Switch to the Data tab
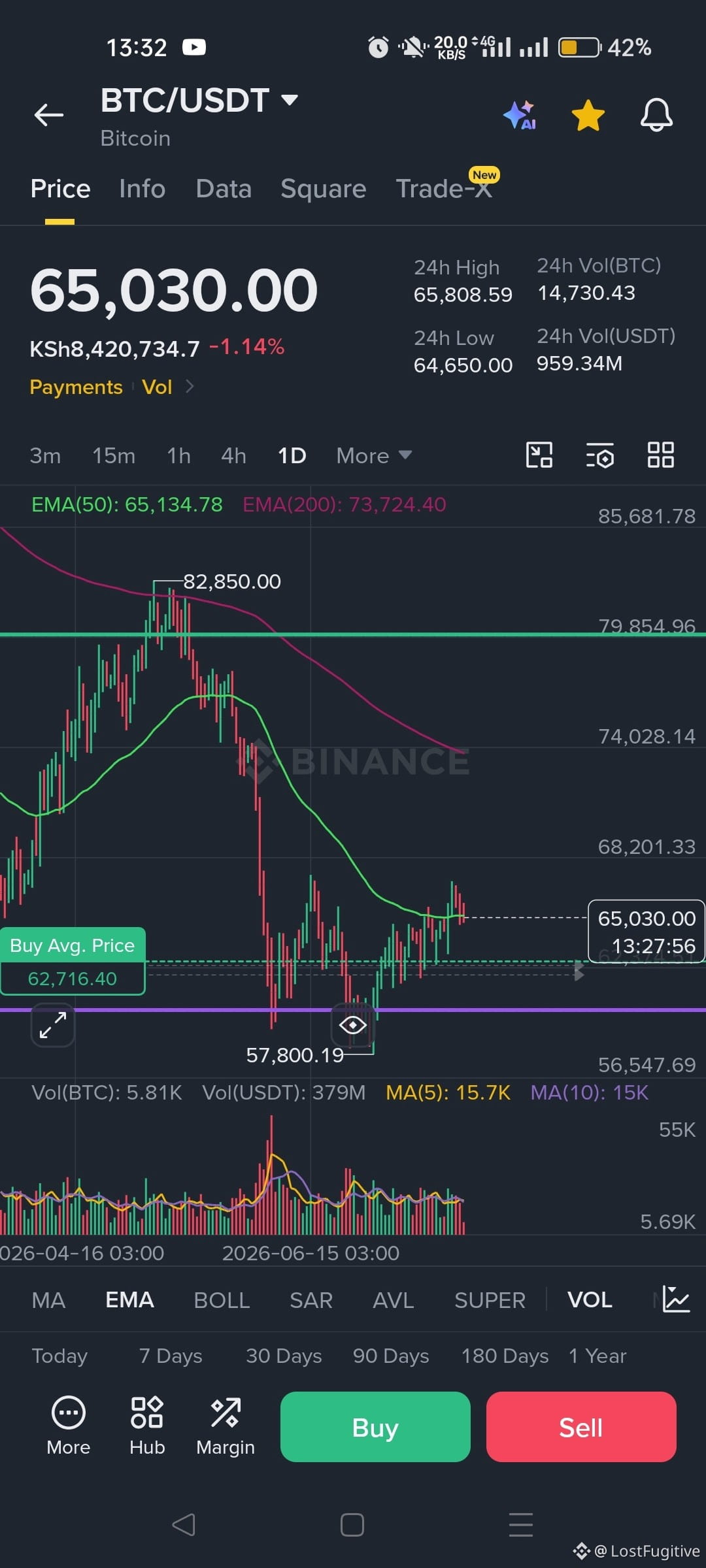The image size is (706, 1568). pos(224,189)
